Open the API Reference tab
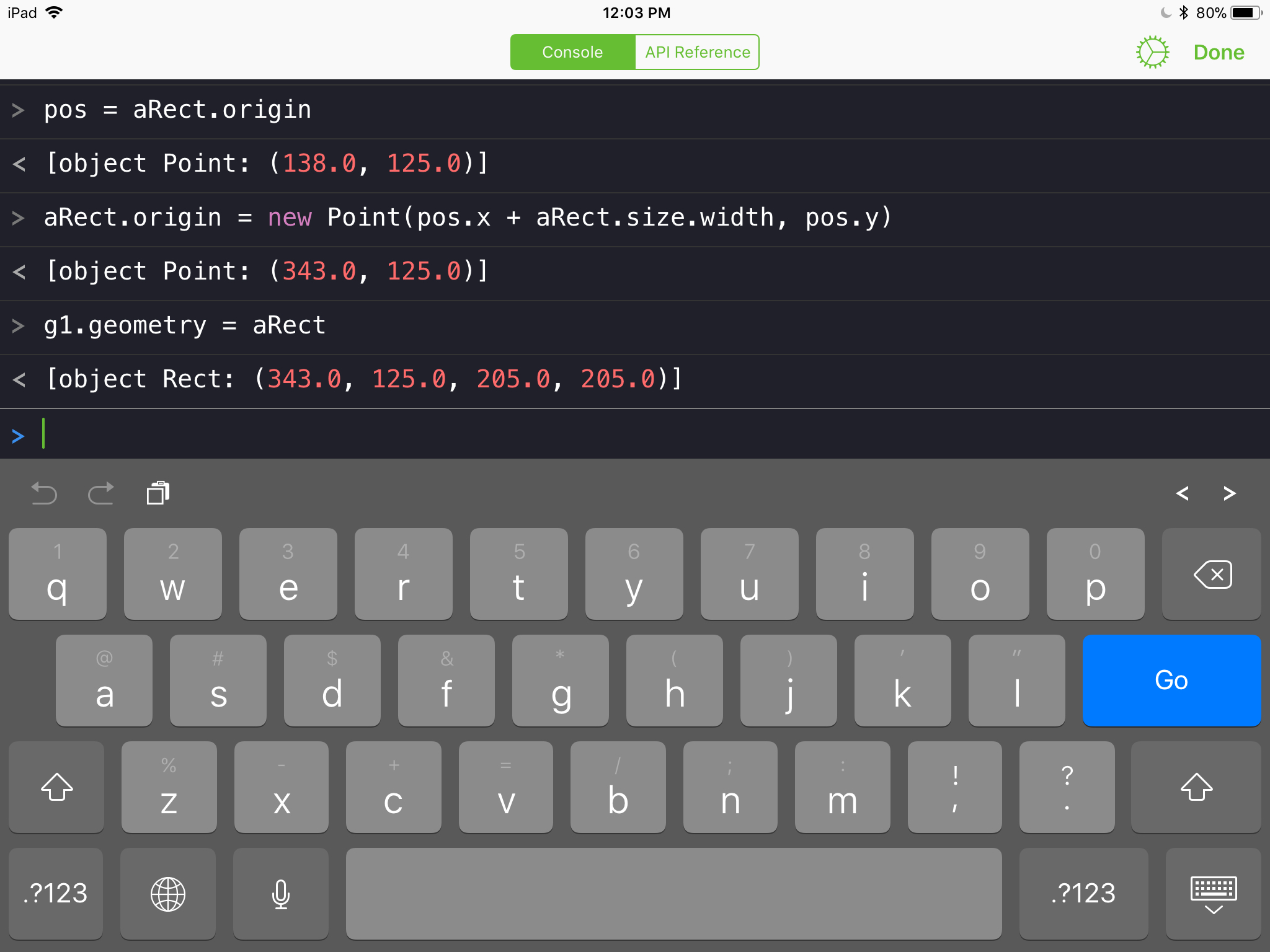 (697, 52)
